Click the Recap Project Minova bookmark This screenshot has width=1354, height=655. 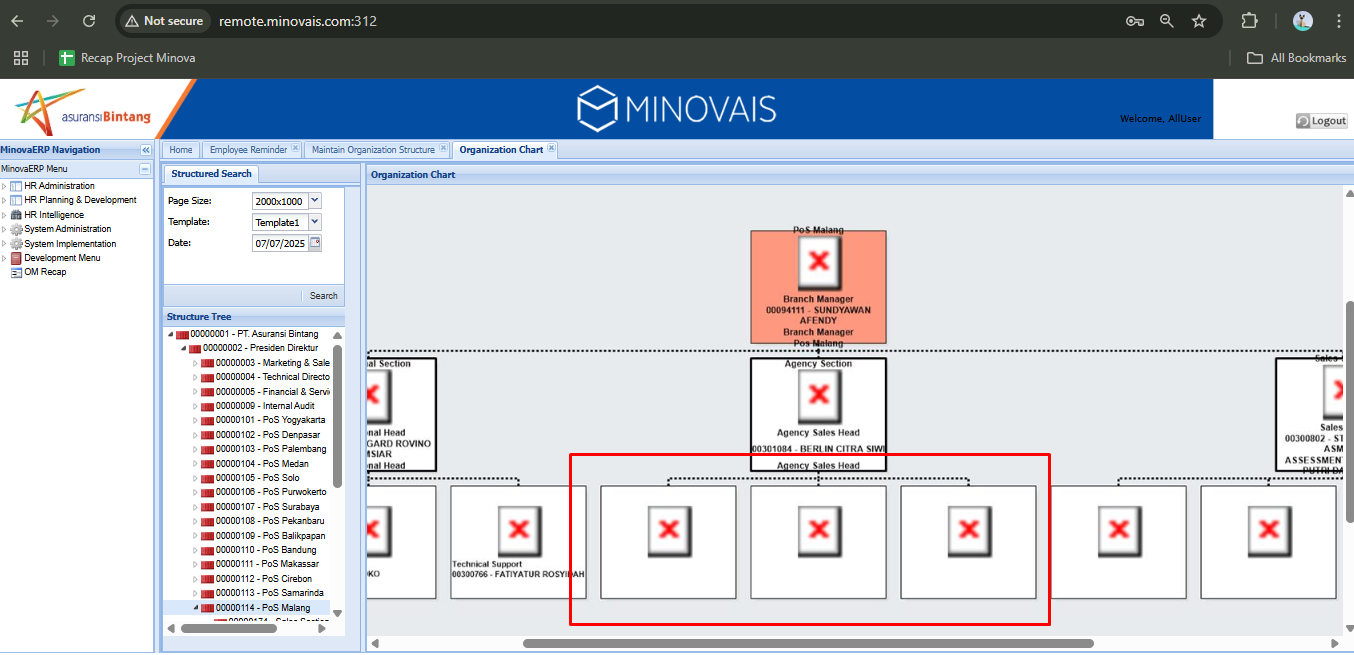tap(127, 58)
